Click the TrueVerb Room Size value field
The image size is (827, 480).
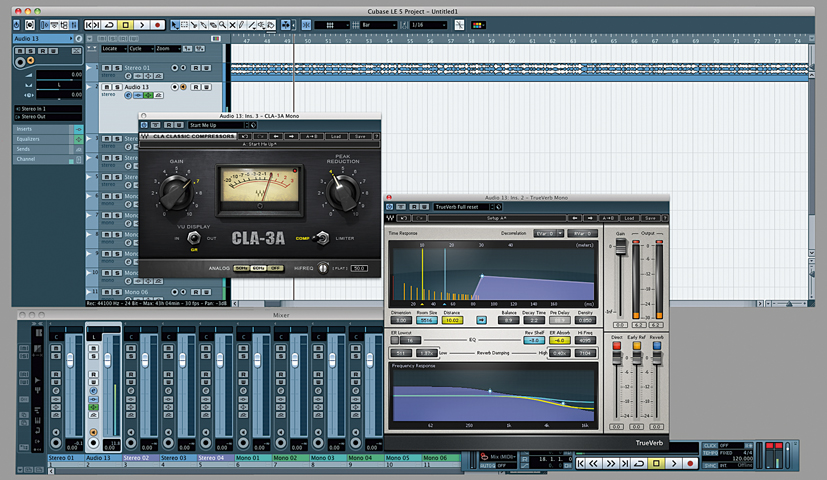(426, 320)
